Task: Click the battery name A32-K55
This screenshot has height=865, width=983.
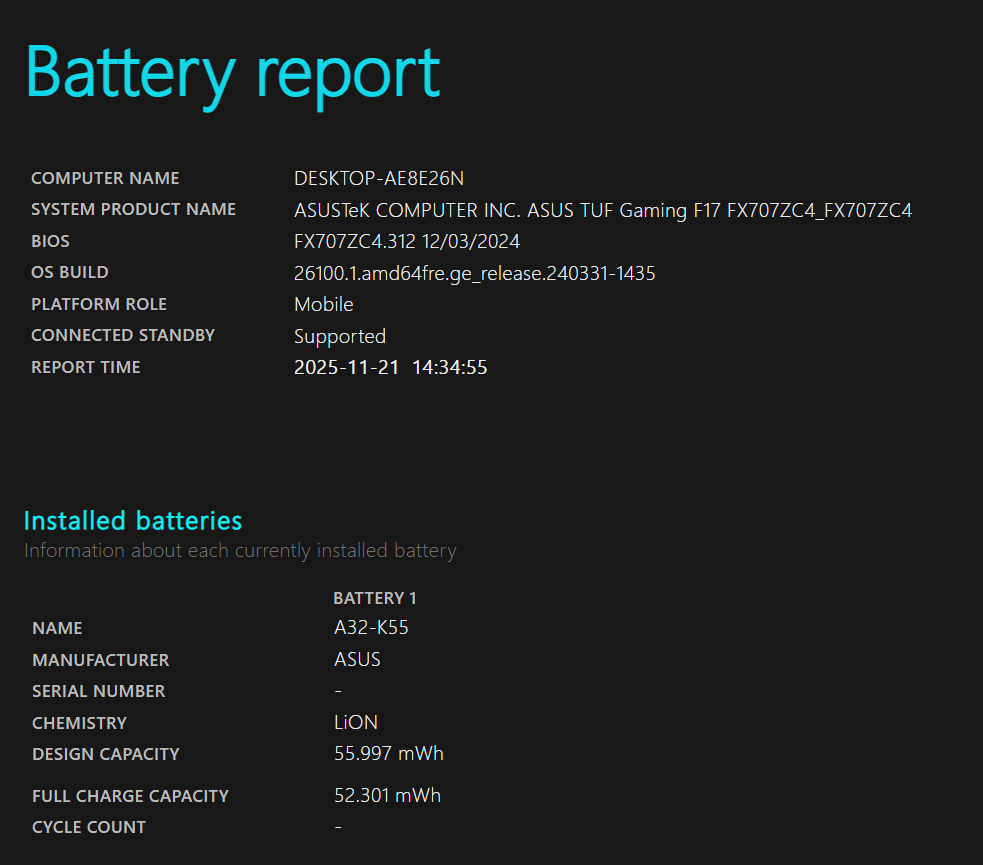Action: [371, 628]
